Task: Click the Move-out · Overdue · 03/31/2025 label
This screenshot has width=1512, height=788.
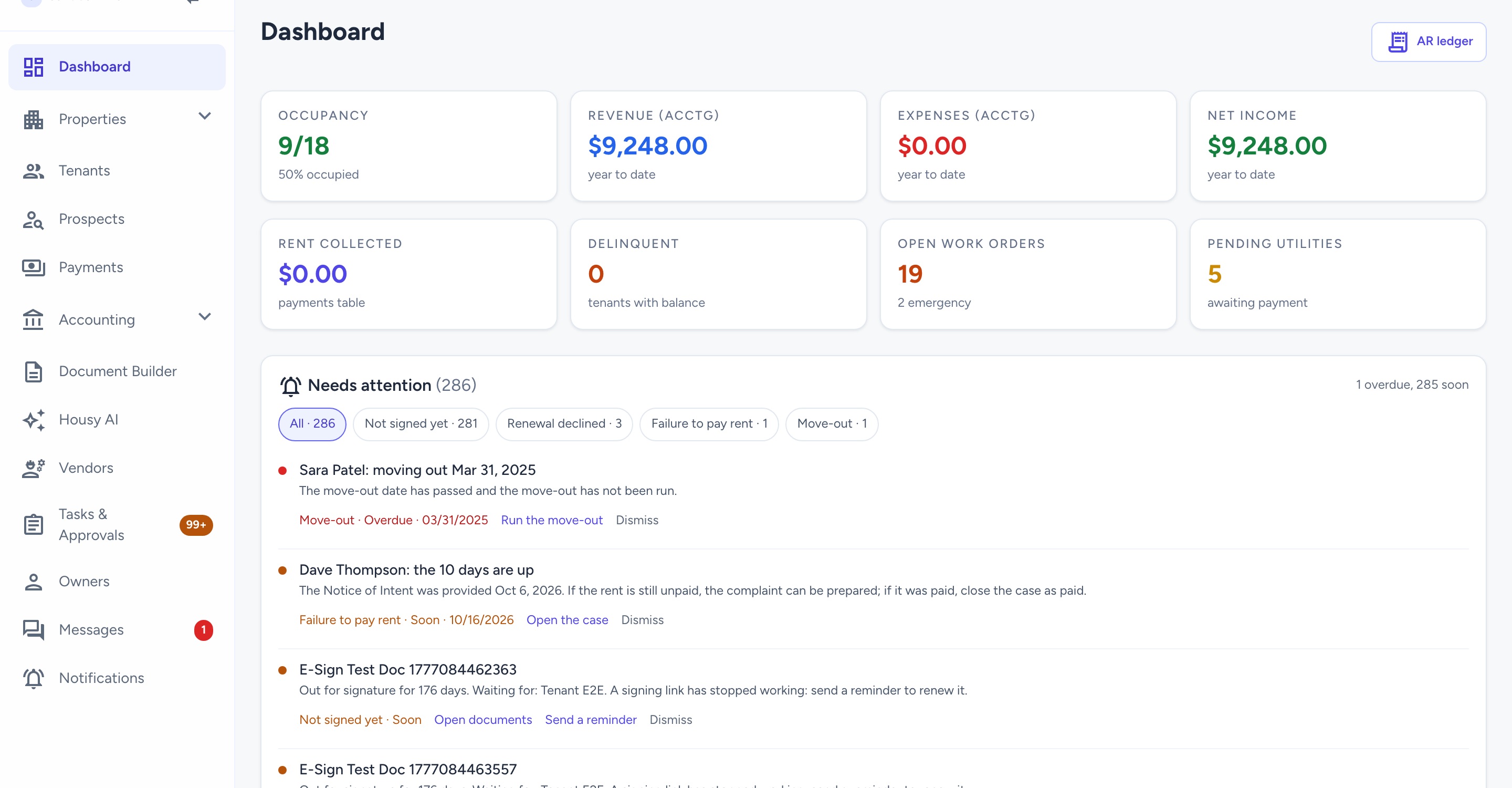Action: coord(393,520)
